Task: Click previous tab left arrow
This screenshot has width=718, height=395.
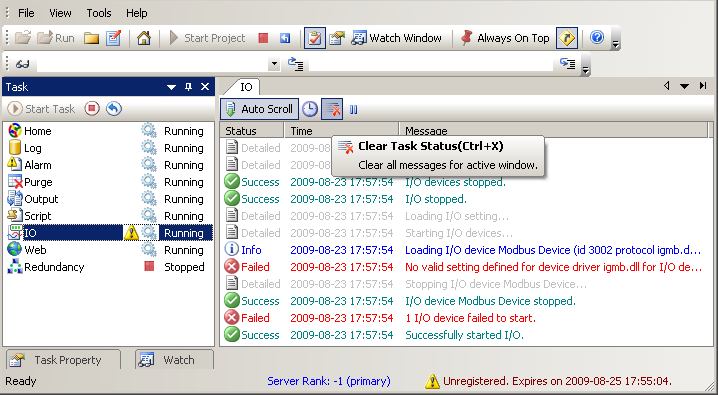Action: tap(667, 86)
